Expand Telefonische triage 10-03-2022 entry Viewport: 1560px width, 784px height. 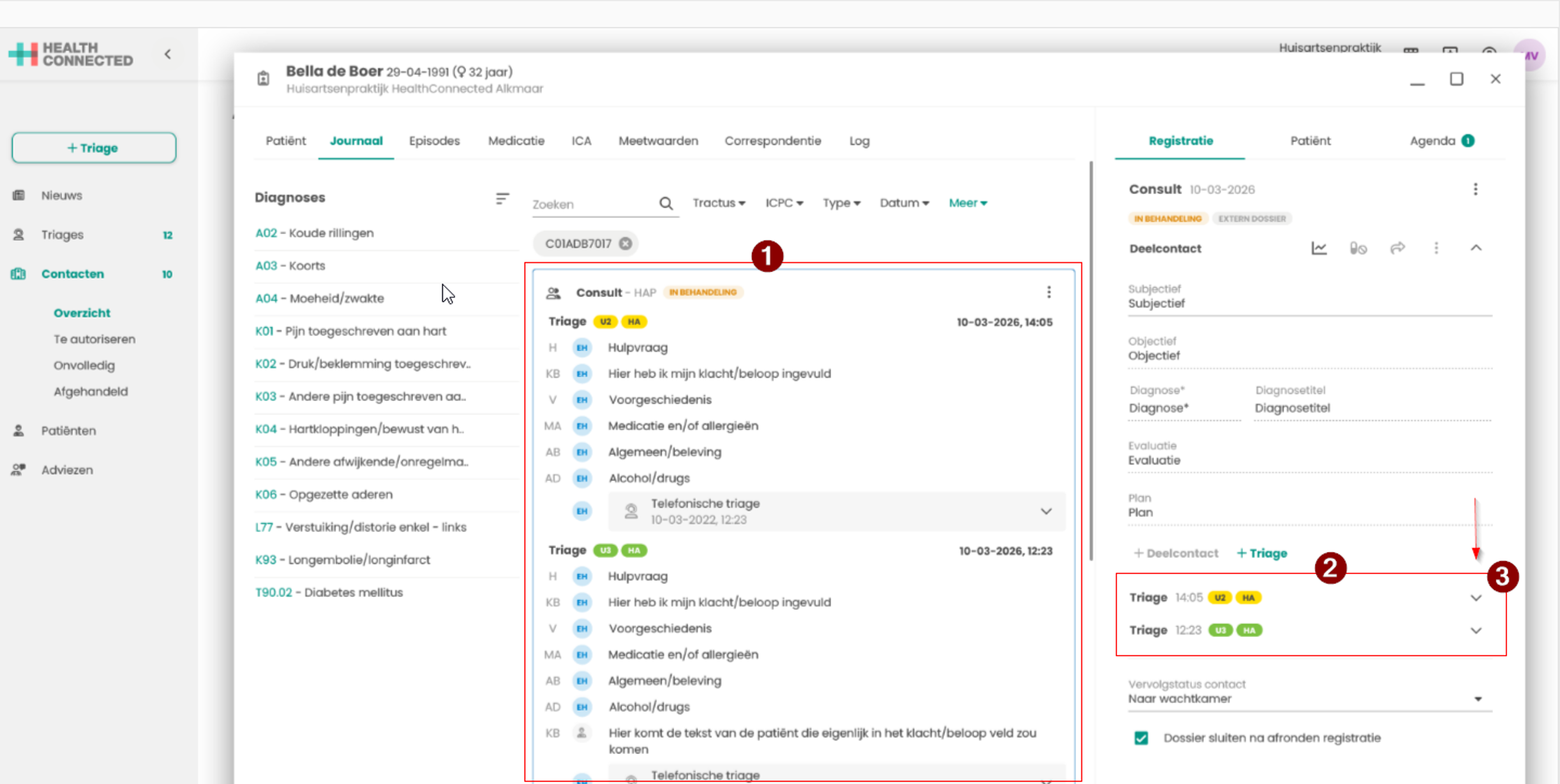1046,512
